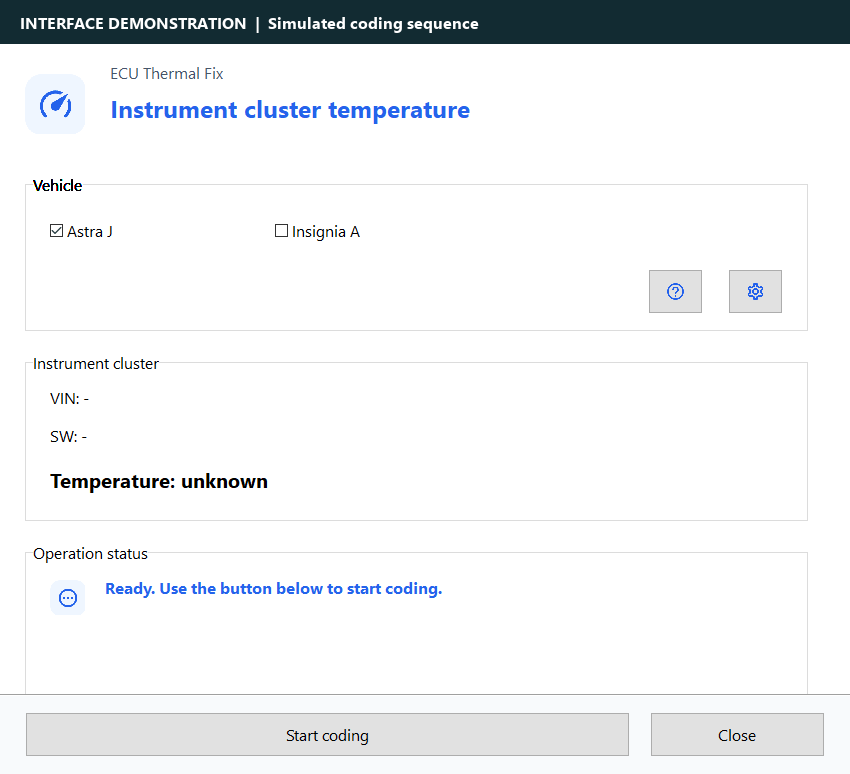
Task: Click the Ready status message
Action: 274,589
